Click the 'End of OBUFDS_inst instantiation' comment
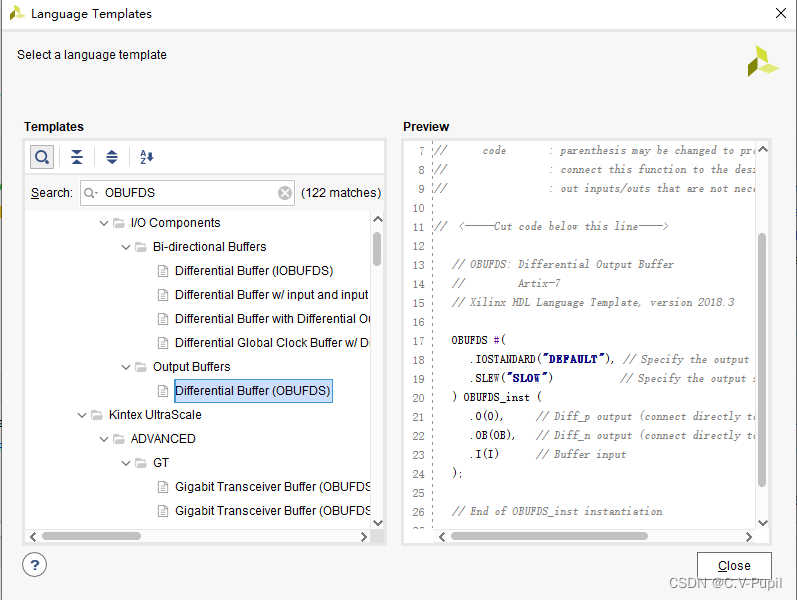 click(557, 512)
